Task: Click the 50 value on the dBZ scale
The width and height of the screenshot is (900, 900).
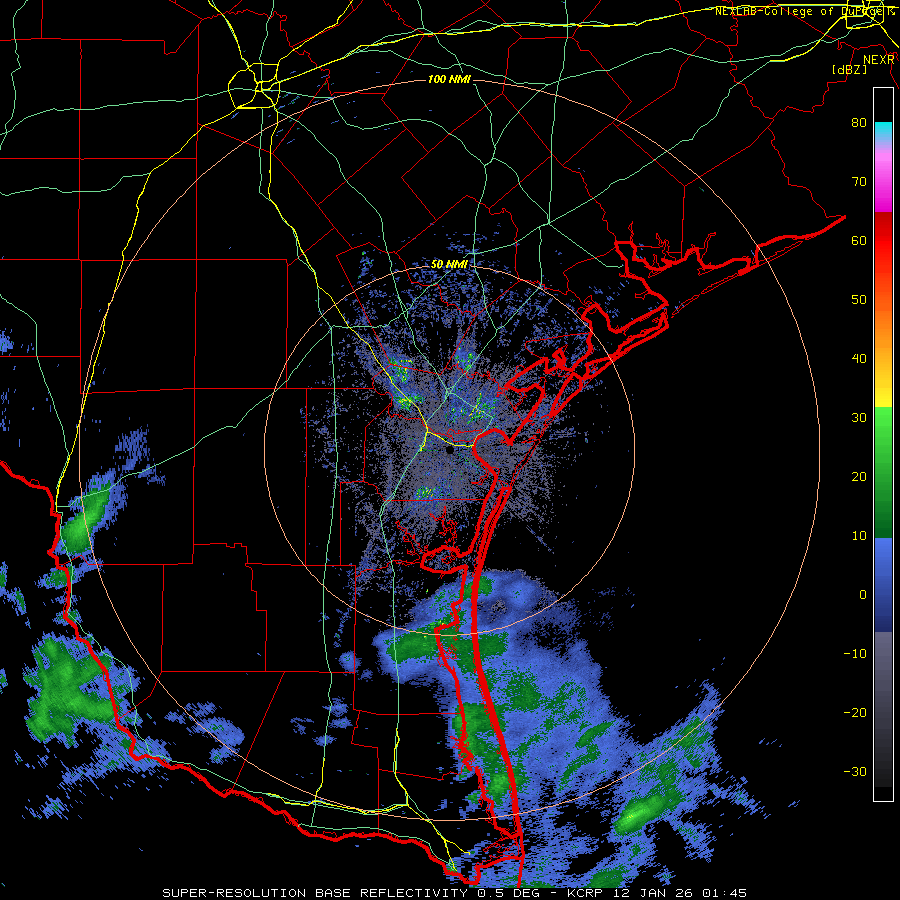Action: coord(859,300)
